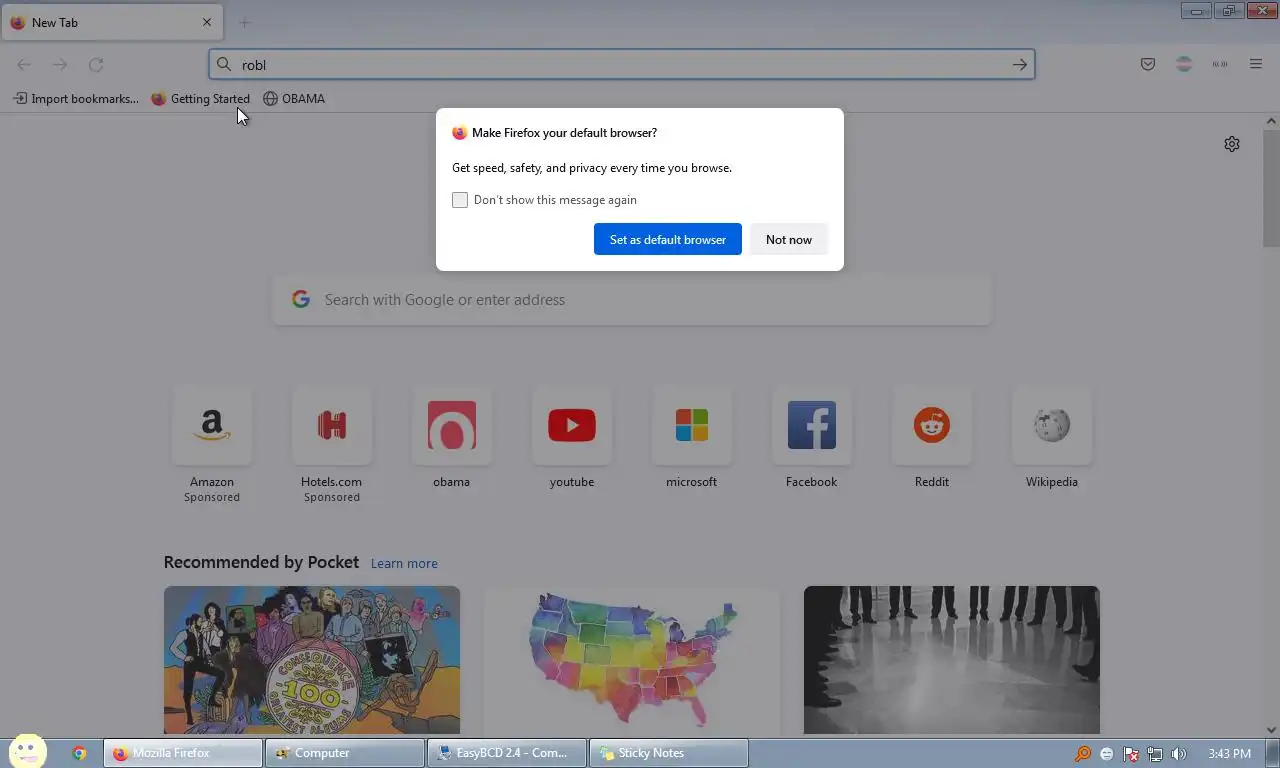Launch Chrome from the taskbar
The height and width of the screenshot is (768, 1280).
coord(79,753)
